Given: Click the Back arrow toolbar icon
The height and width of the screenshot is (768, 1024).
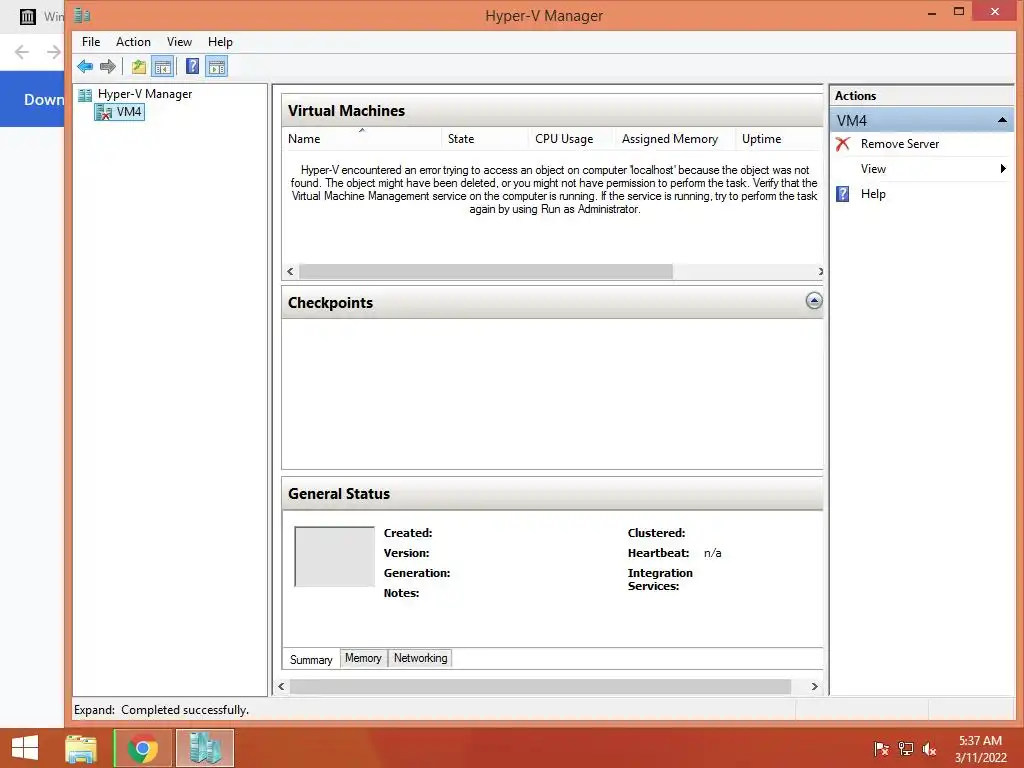Looking at the screenshot, I should click(85, 66).
